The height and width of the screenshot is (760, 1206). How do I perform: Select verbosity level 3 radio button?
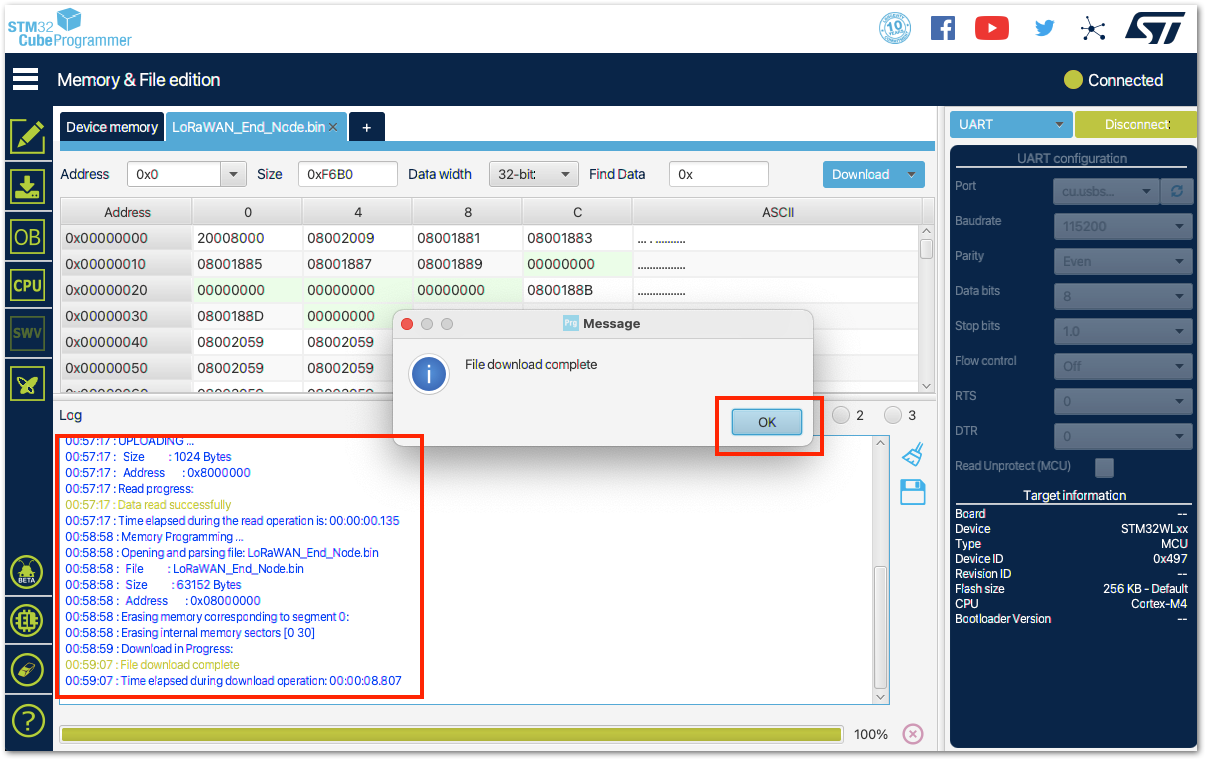(893, 415)
